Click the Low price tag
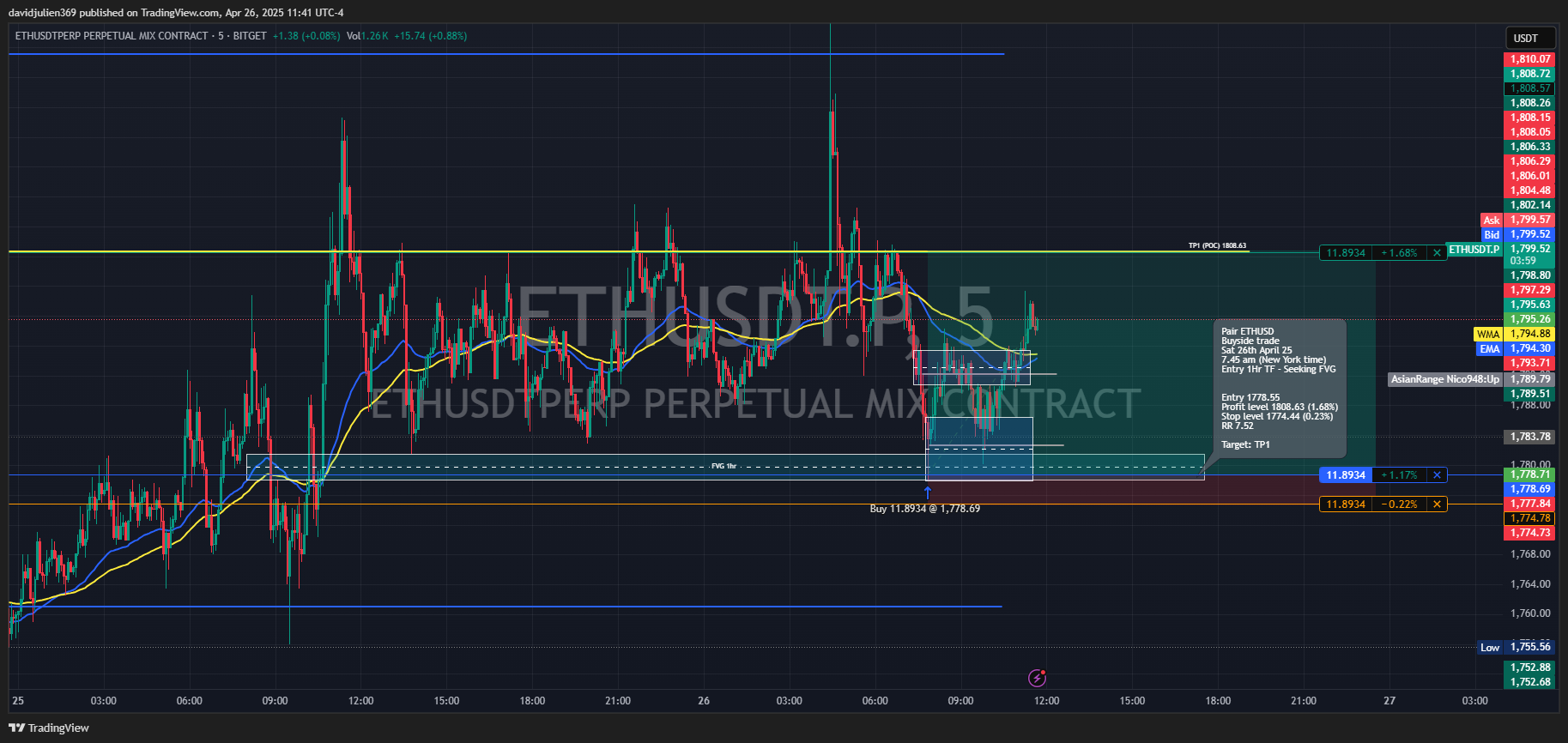1568x743 pixels. click(1491, 648)
